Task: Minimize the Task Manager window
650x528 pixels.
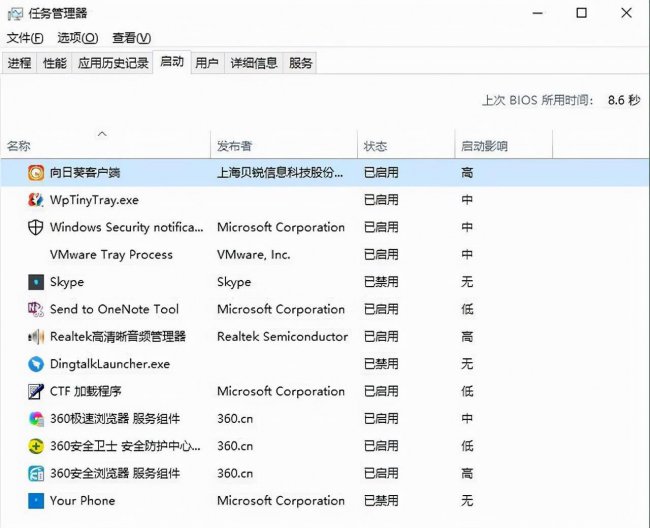Action: click(538, 13)
